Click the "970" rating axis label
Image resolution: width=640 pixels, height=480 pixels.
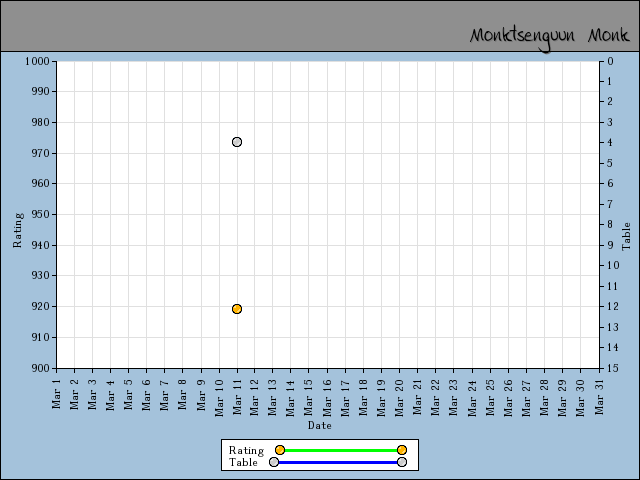(x=40, y=153)
